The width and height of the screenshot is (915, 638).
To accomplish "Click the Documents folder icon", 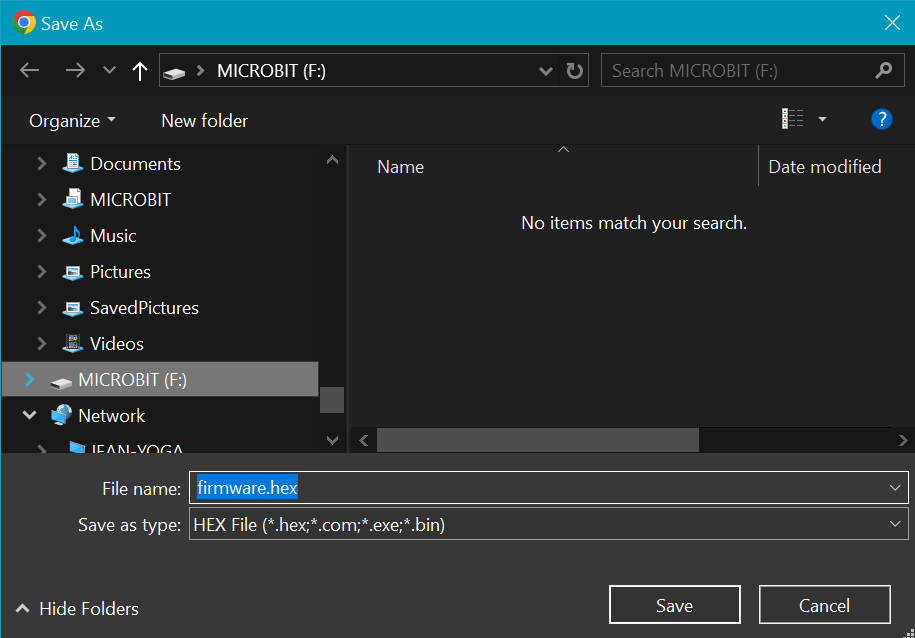I will [x=72, y=163].
